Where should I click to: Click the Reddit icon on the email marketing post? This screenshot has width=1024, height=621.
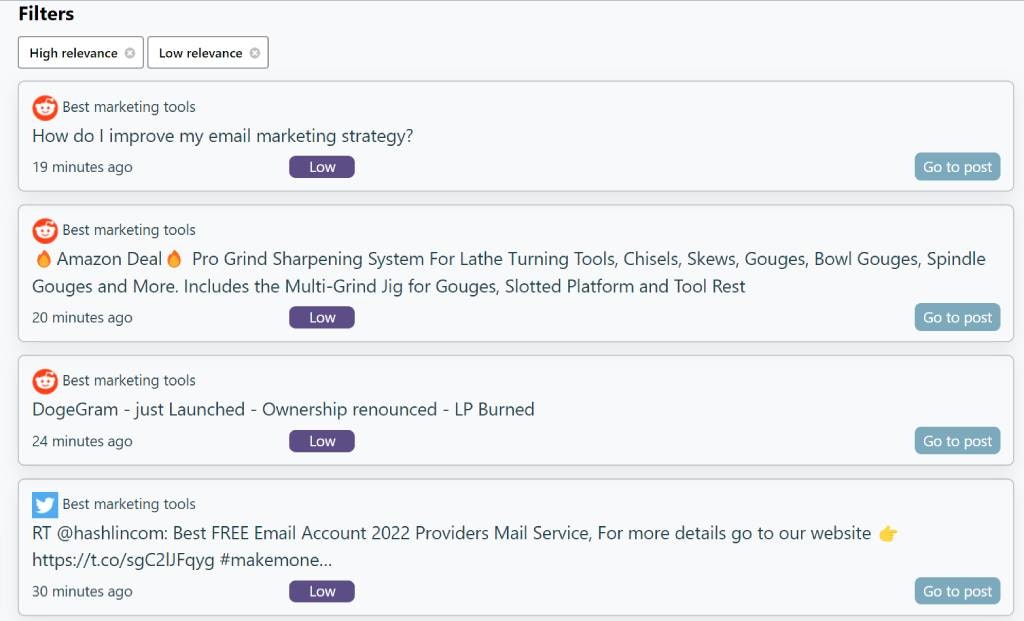pyautogui.click(x=44, y=106)
